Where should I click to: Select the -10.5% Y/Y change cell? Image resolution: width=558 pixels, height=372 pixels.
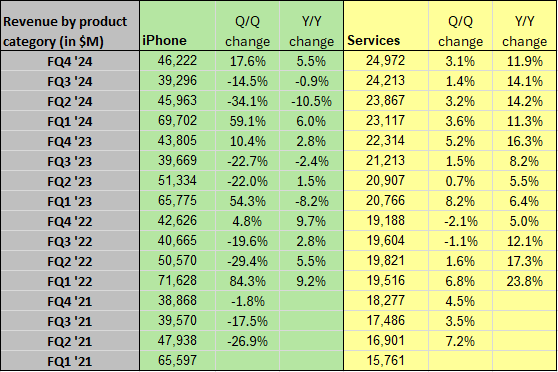[x=311, y=101]
